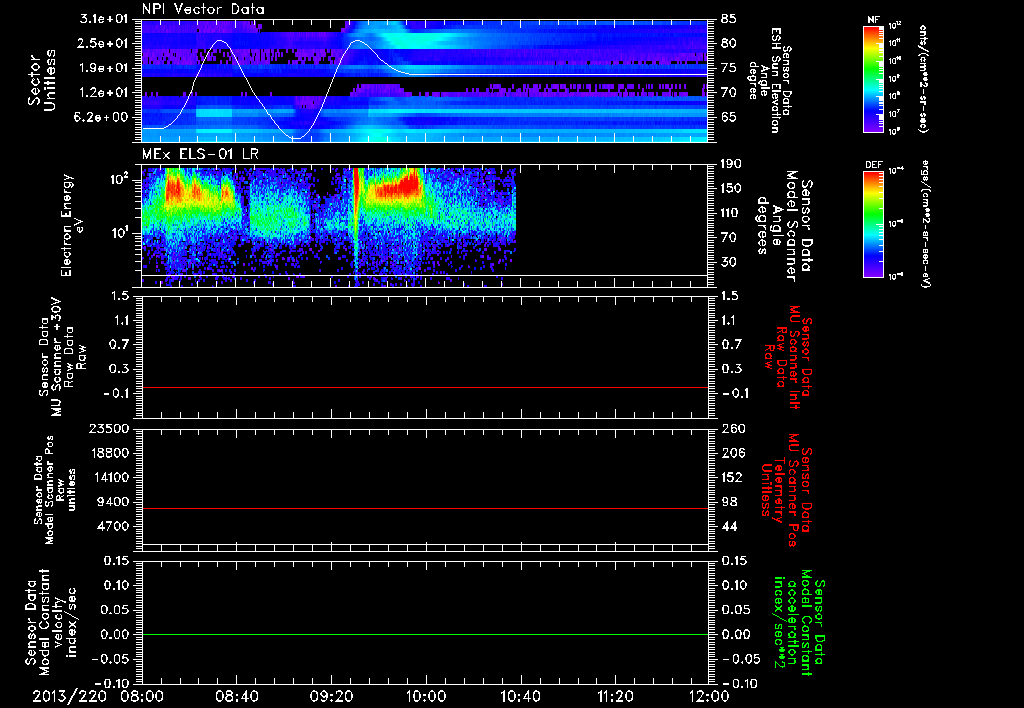Click the Model Scanner Pos Raw axis label
This screenshot has height=708, width=1024.
(x=55, y=489)
